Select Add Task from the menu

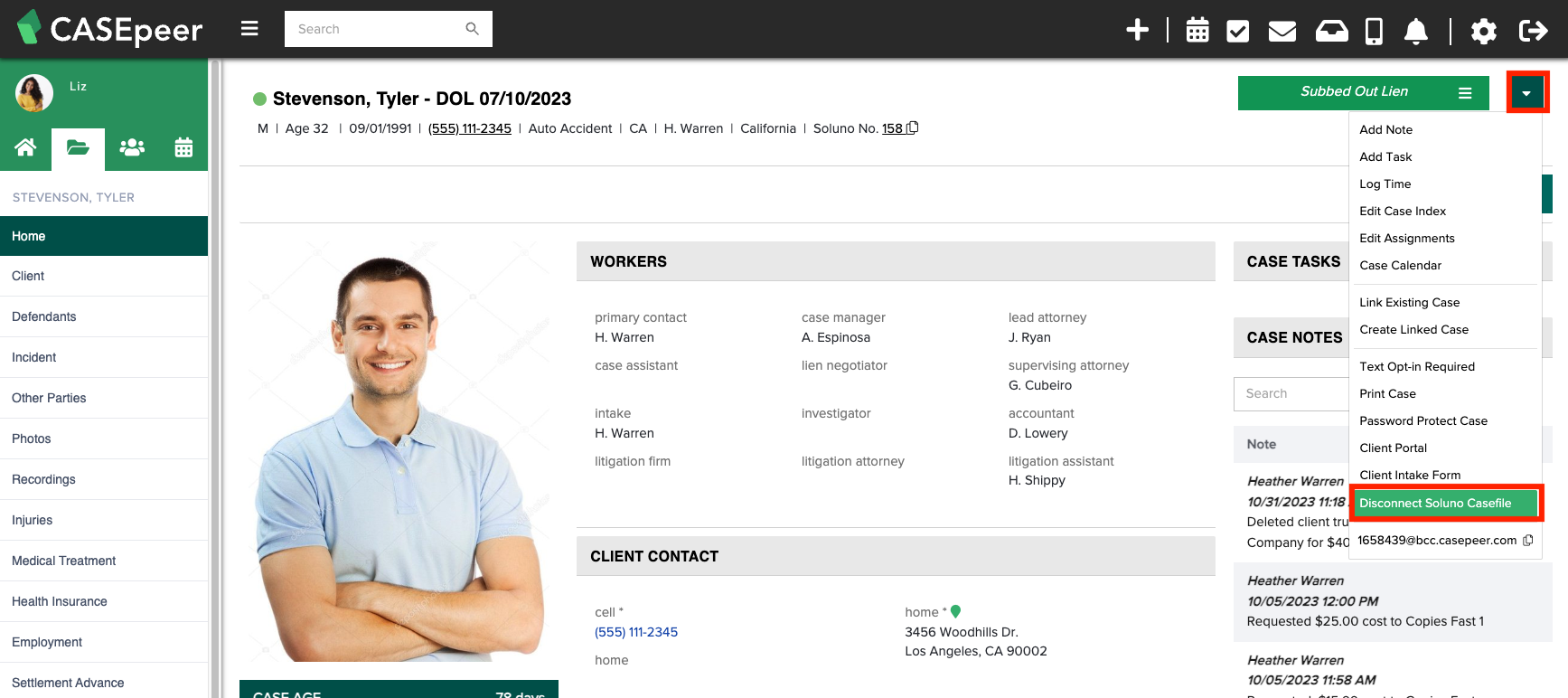(1385, 156)
